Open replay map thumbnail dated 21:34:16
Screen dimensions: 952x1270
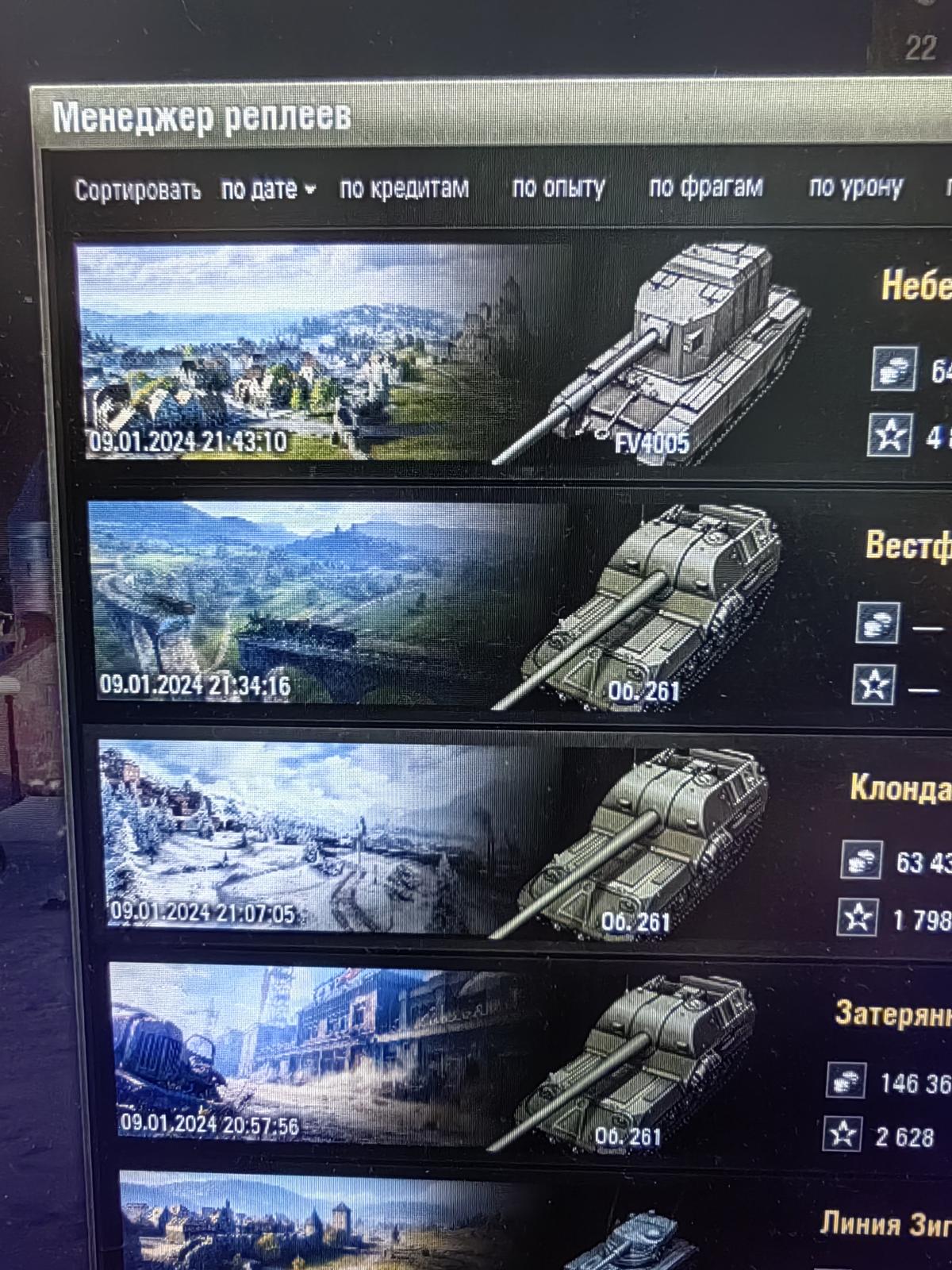pos(327,602)
